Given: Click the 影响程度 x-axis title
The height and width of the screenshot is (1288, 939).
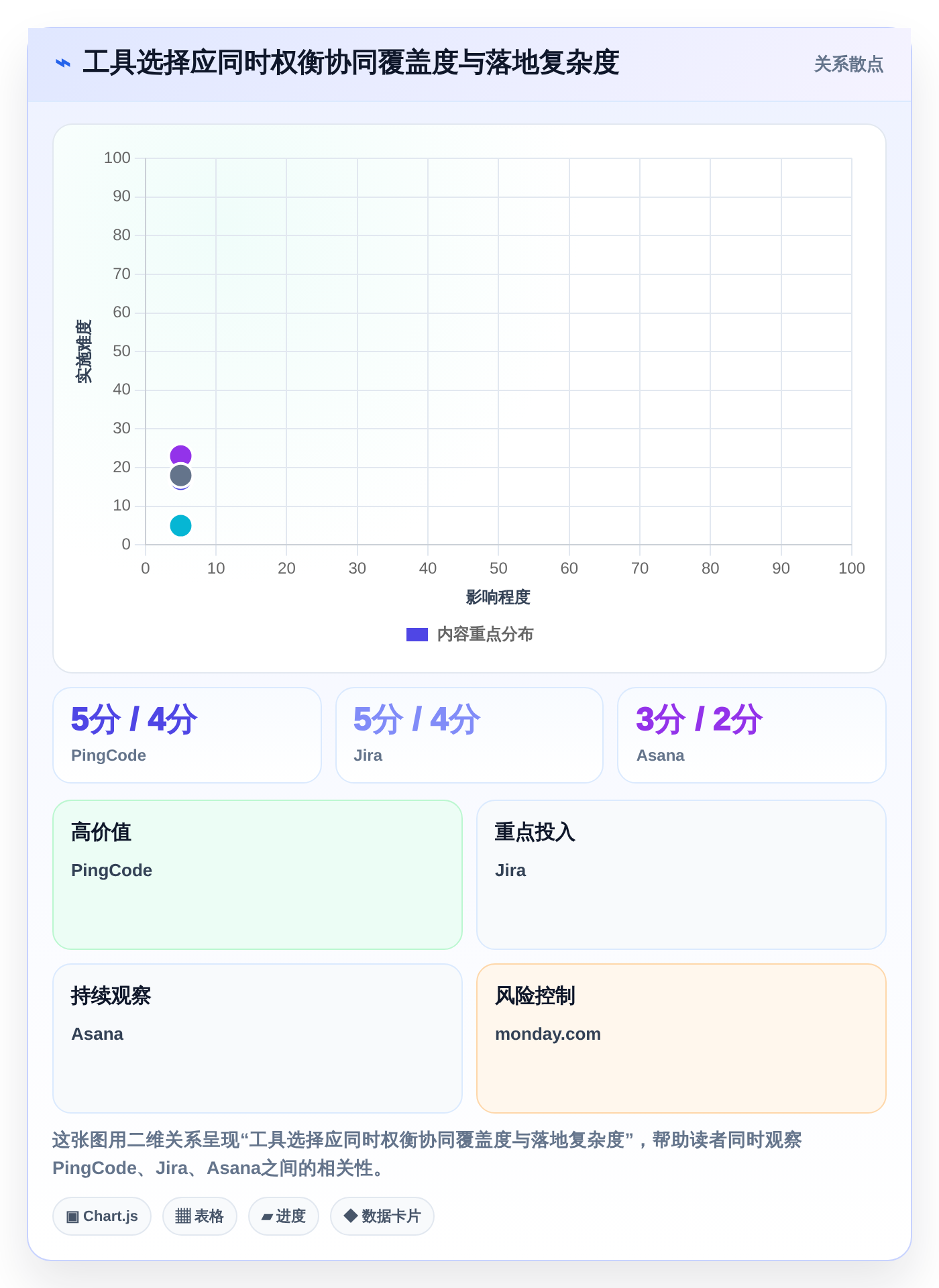Looking at the screenshot, I should coord(498,597).
